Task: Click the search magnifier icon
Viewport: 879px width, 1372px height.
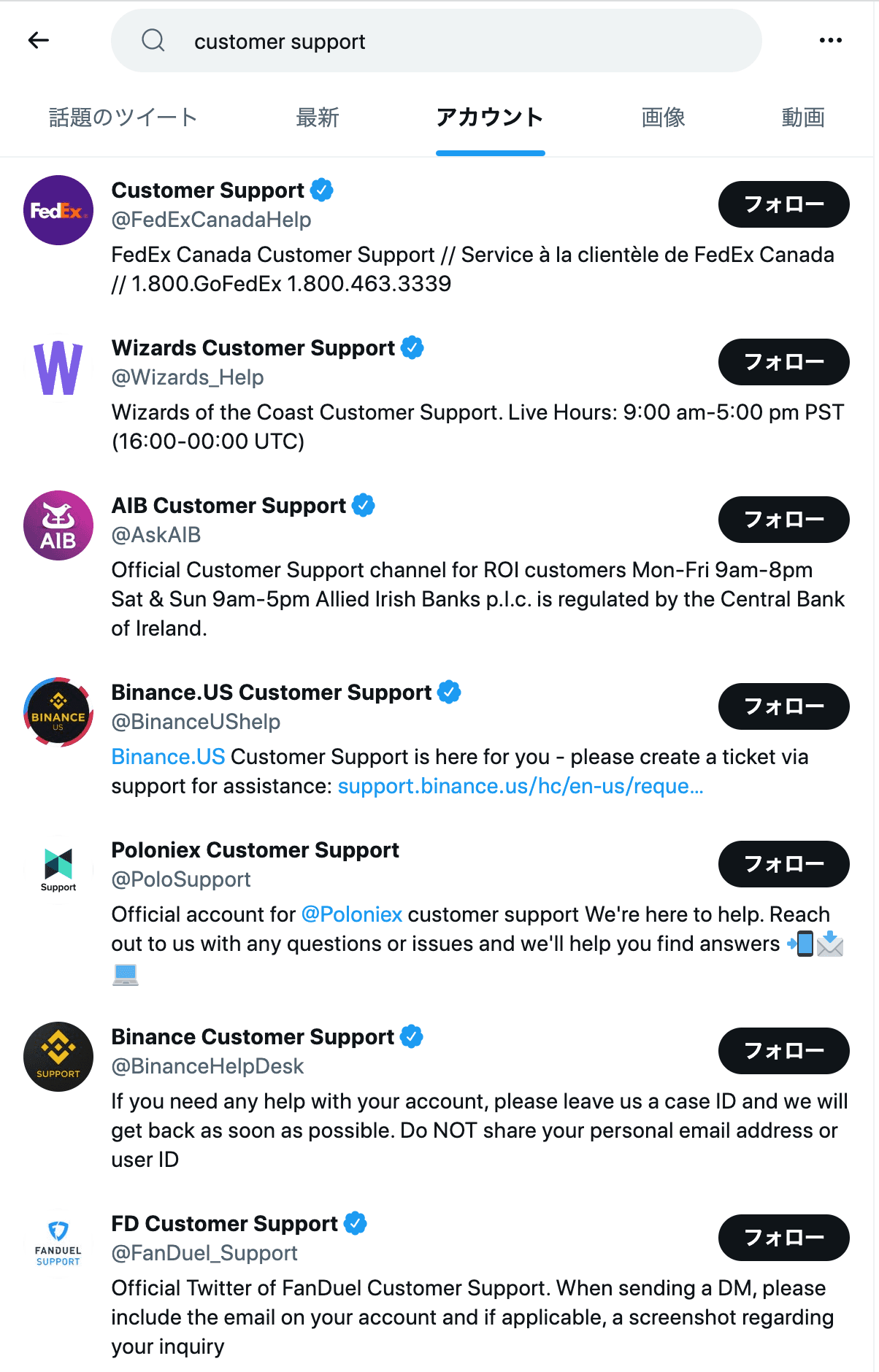Action: pyautogui.click(x=153, y=41)
